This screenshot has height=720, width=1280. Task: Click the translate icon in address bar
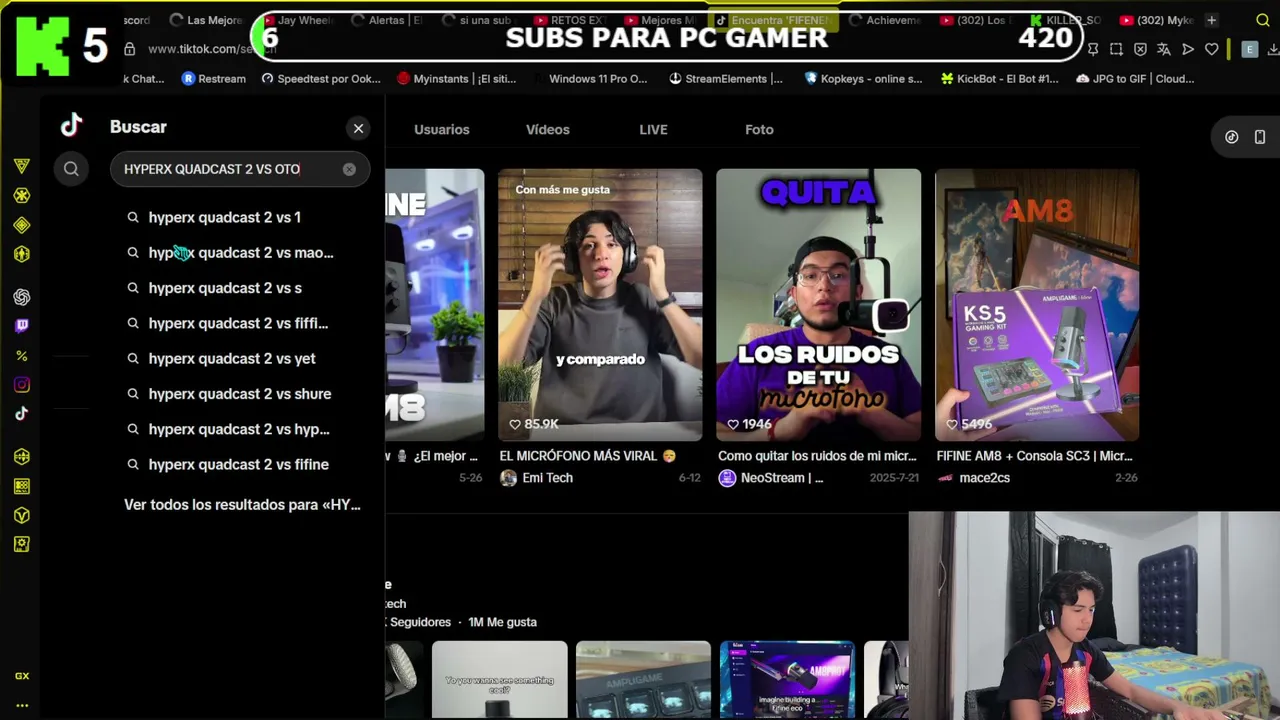coord(1164,49)
